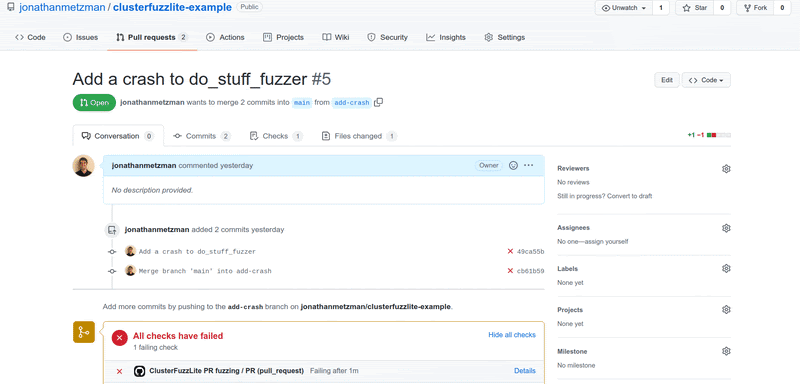800x384 pixels.
Task: Open the Issues tab
Action: click(80, 37)
